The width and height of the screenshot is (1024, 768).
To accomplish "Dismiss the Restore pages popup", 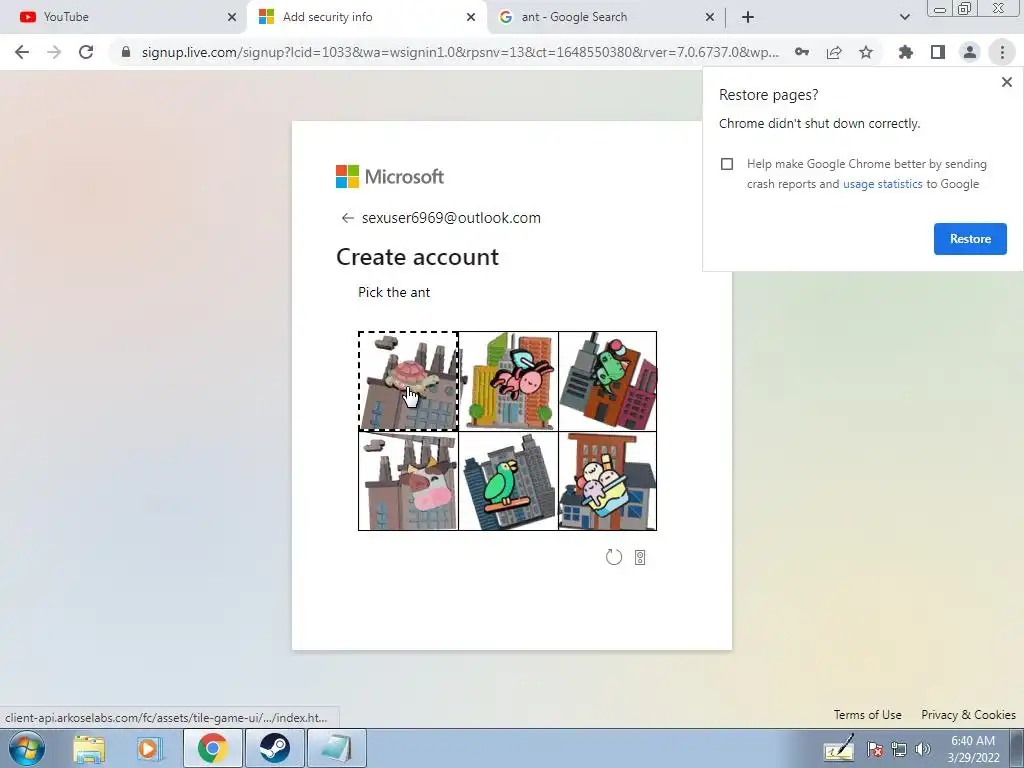I will tap(1006, 82).
